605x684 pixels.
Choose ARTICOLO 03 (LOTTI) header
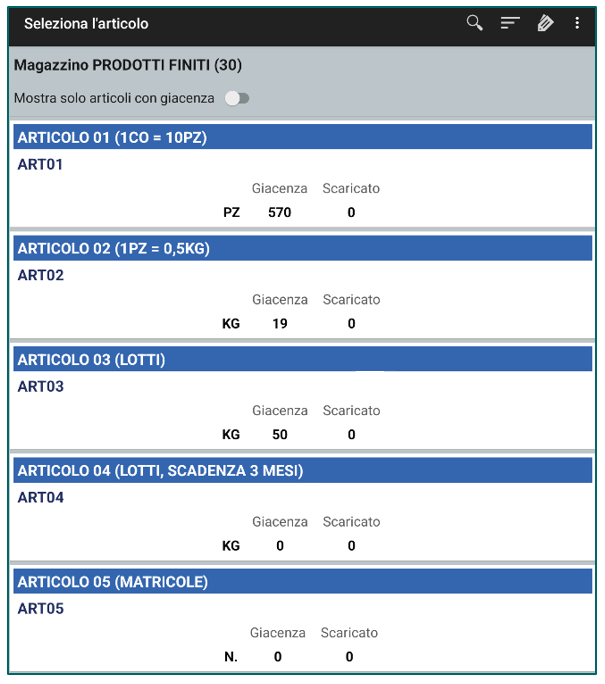pyautogui.click(x=303, y=359)
